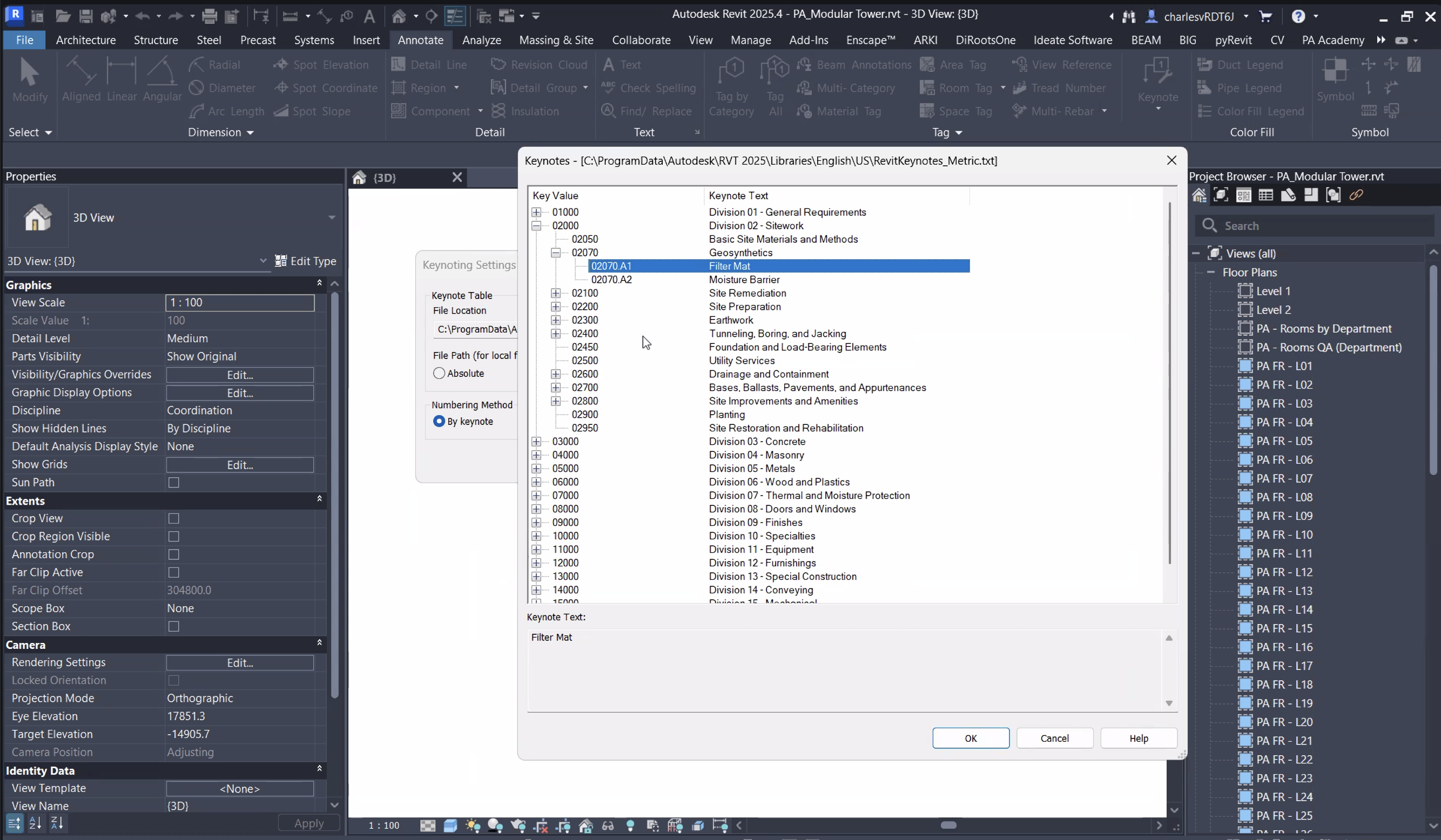Click the Save icon in Quick Access toolbar
Screen dimensions: 1441x840
pyautogui.click(x=86, y=16)
